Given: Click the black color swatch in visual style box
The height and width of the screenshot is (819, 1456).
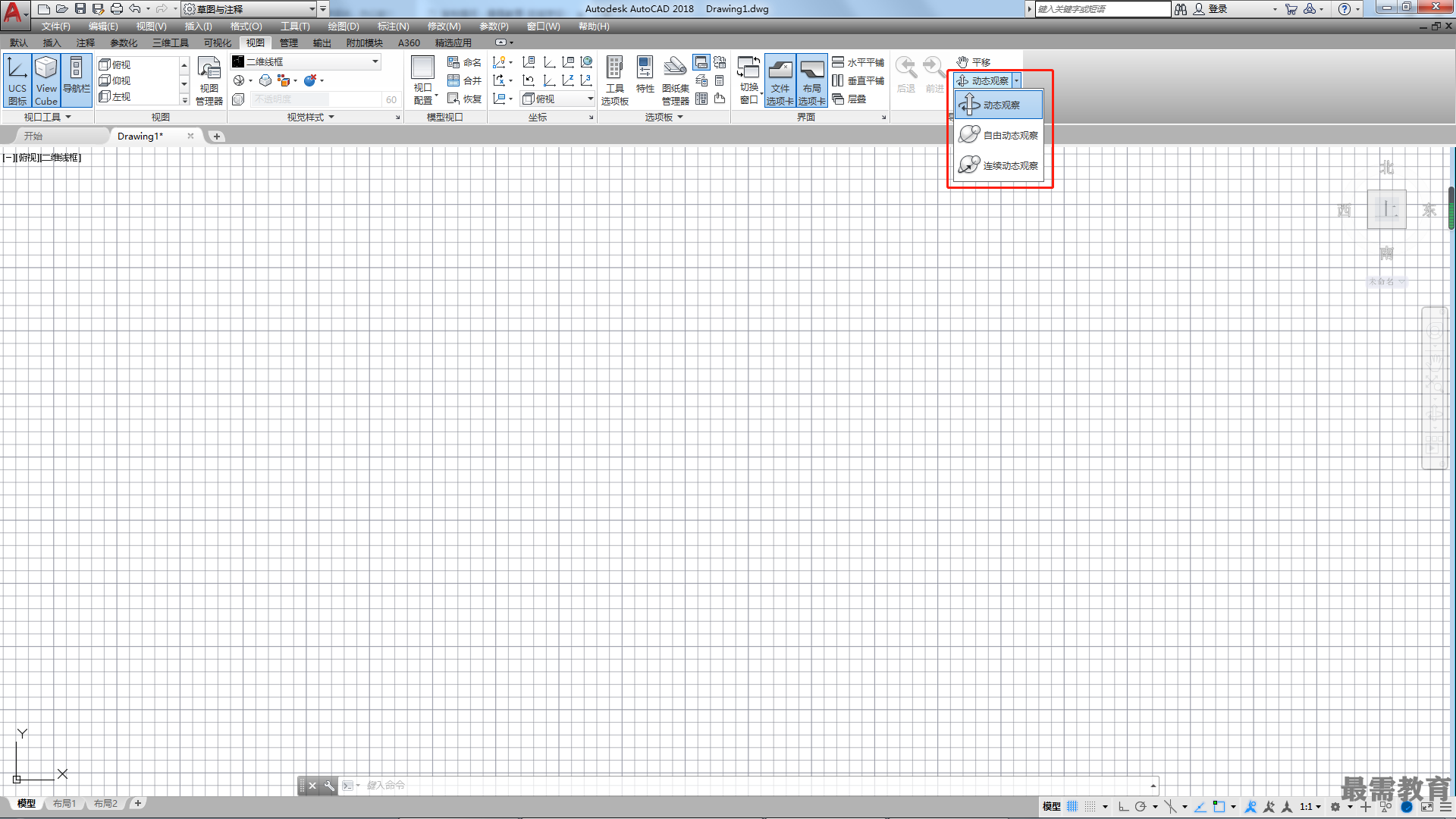Looking at the screenshot, I should [238, 61].
